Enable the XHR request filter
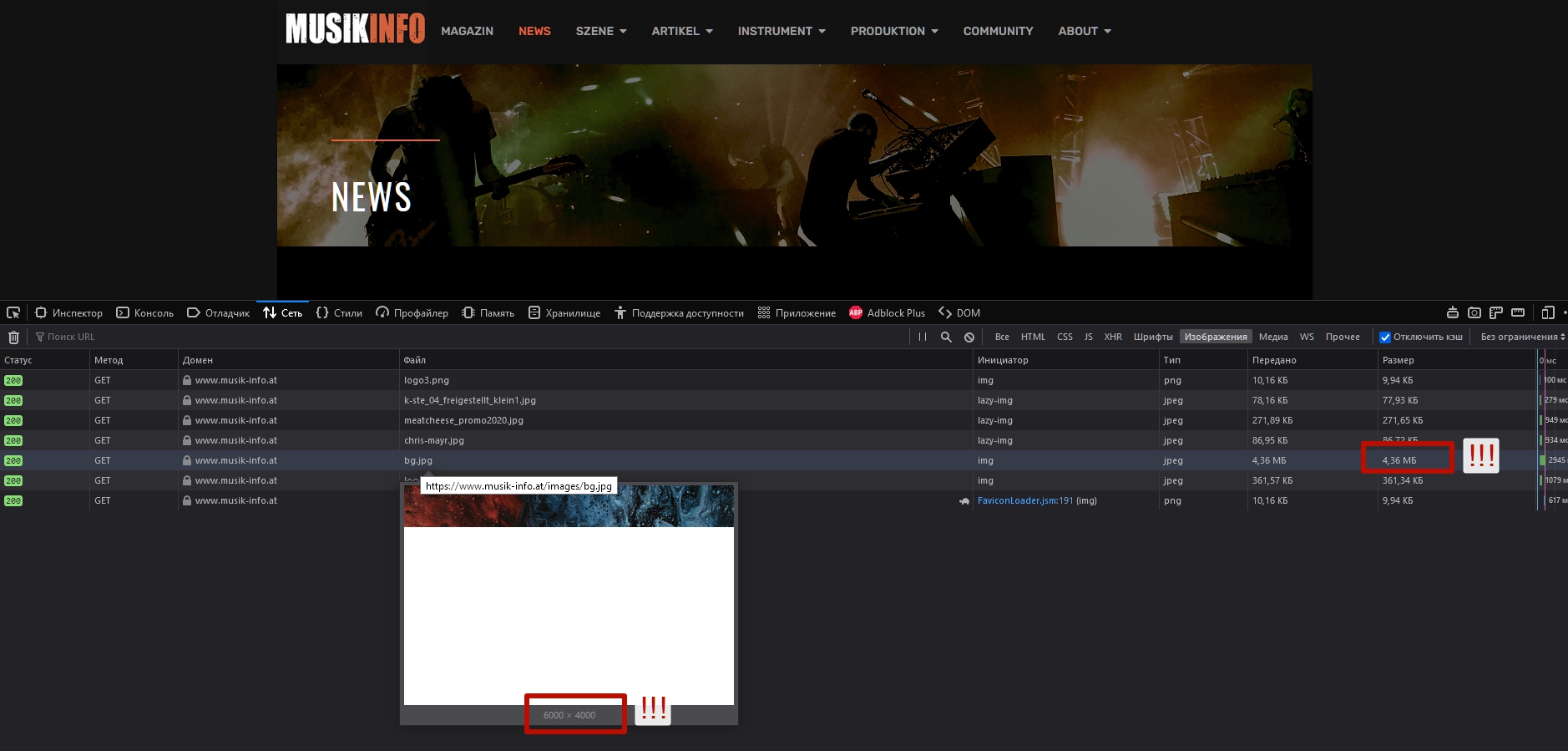Screen dimensions: 1568x751 tap(1112, 337)
